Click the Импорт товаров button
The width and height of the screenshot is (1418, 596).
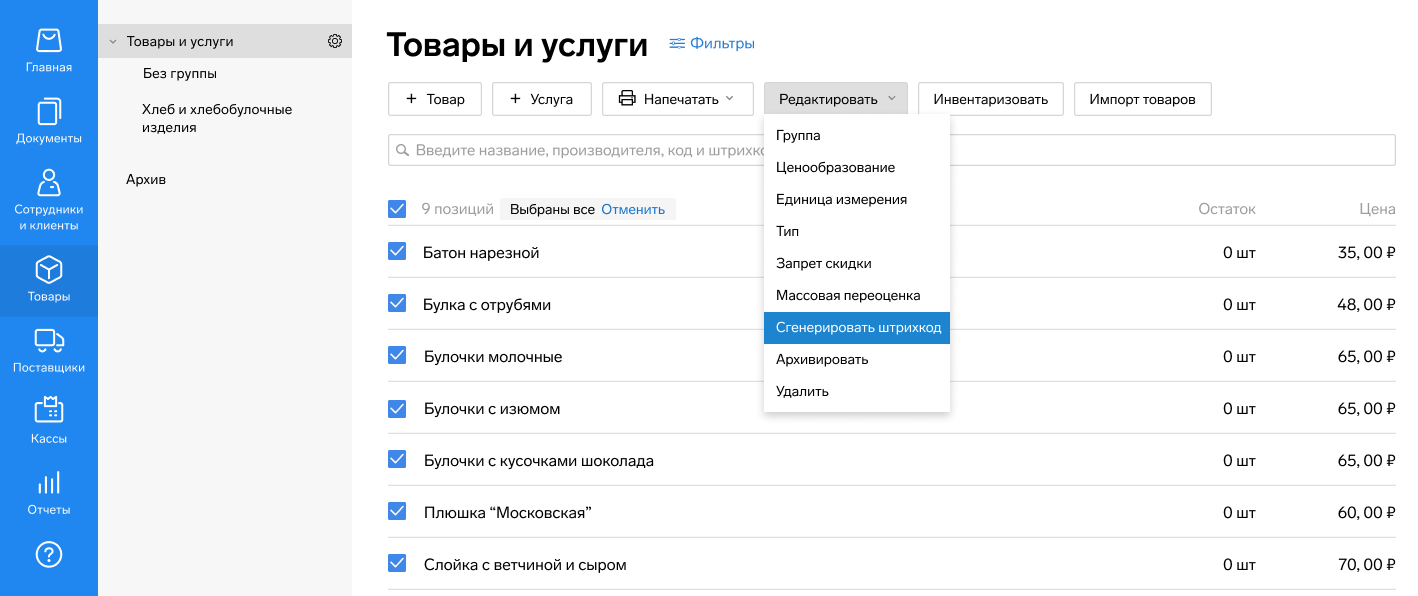[x=1142, y=99]
